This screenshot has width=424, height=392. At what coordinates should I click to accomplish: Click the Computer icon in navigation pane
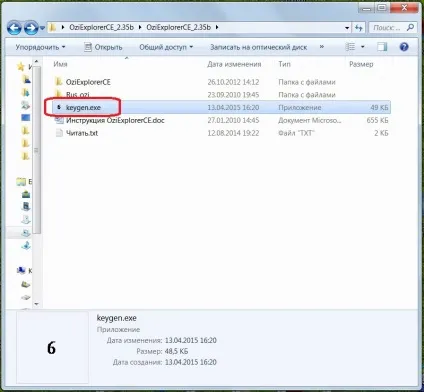click(x=21, y=270)
